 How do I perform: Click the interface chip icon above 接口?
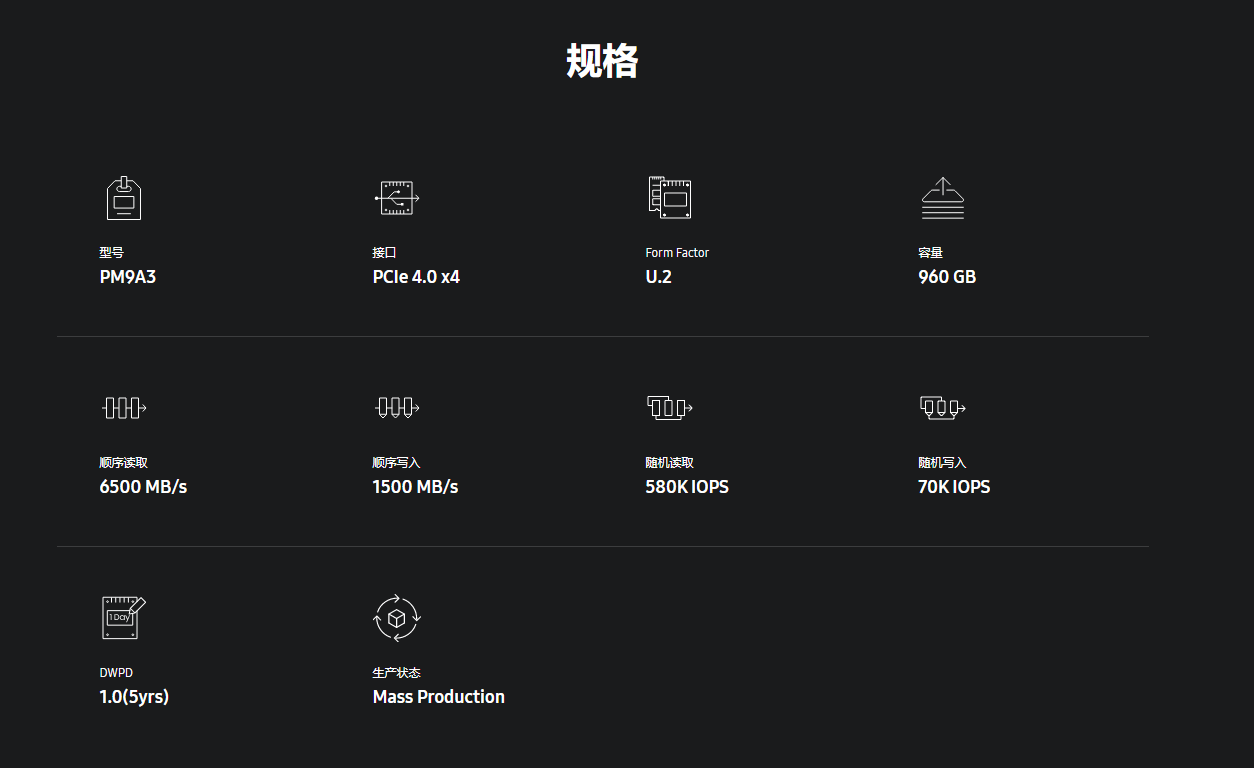coord(397,198)
